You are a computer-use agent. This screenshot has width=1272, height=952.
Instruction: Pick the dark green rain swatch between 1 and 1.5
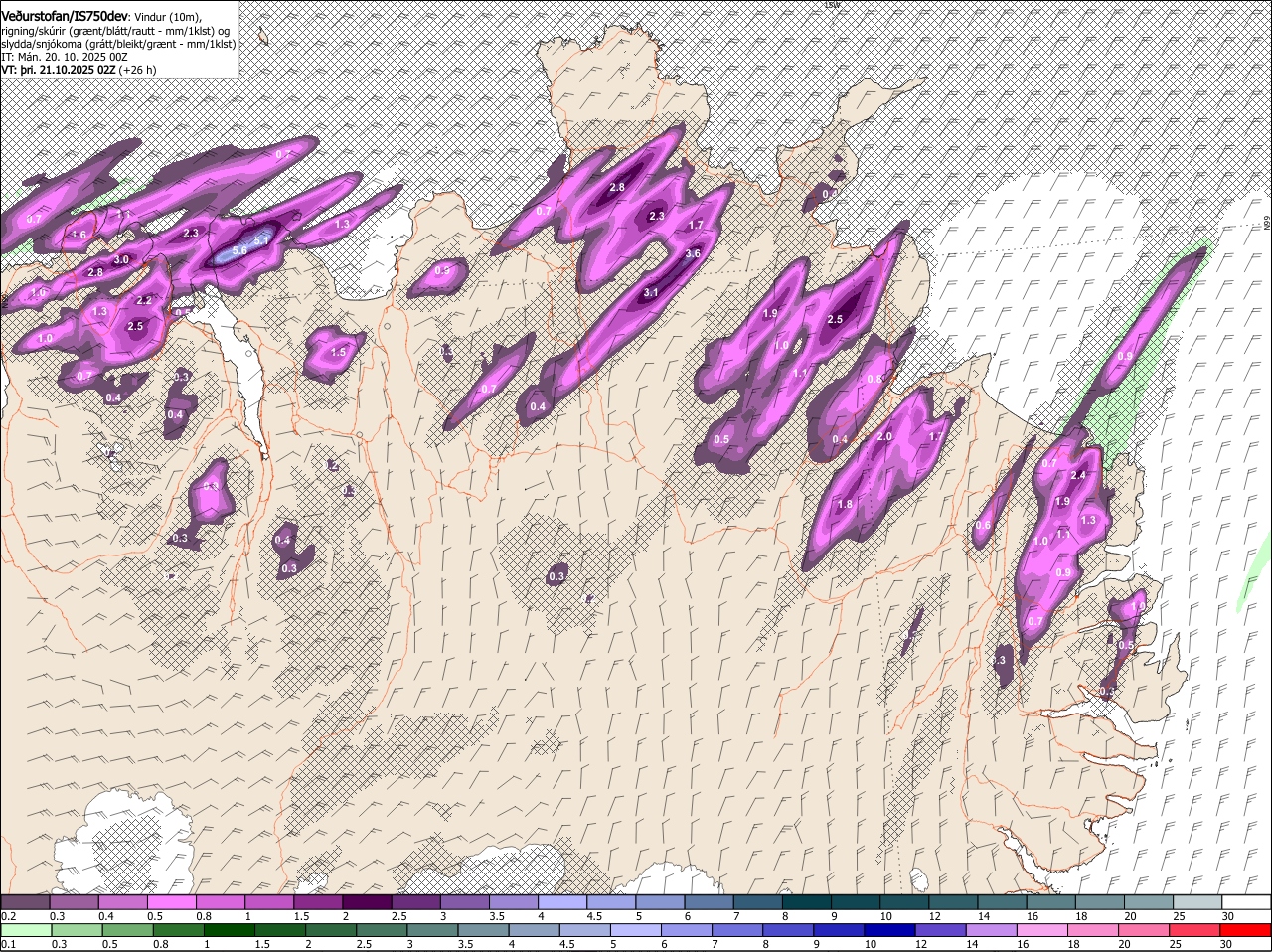click(x=231, y=930)
